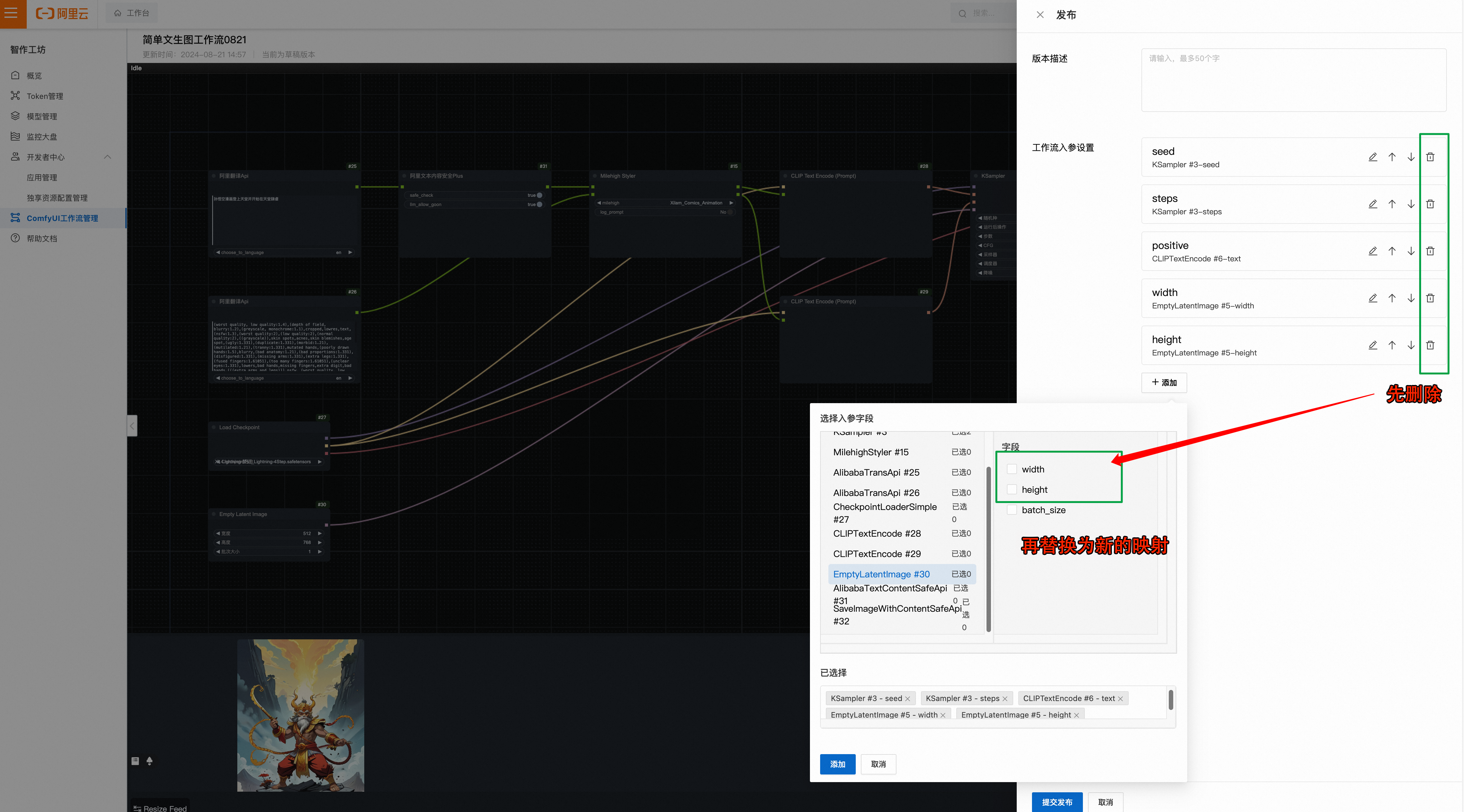Delete the height parameter
Viewport: 1464px width, 812px height.
(x=1431, y=345)
